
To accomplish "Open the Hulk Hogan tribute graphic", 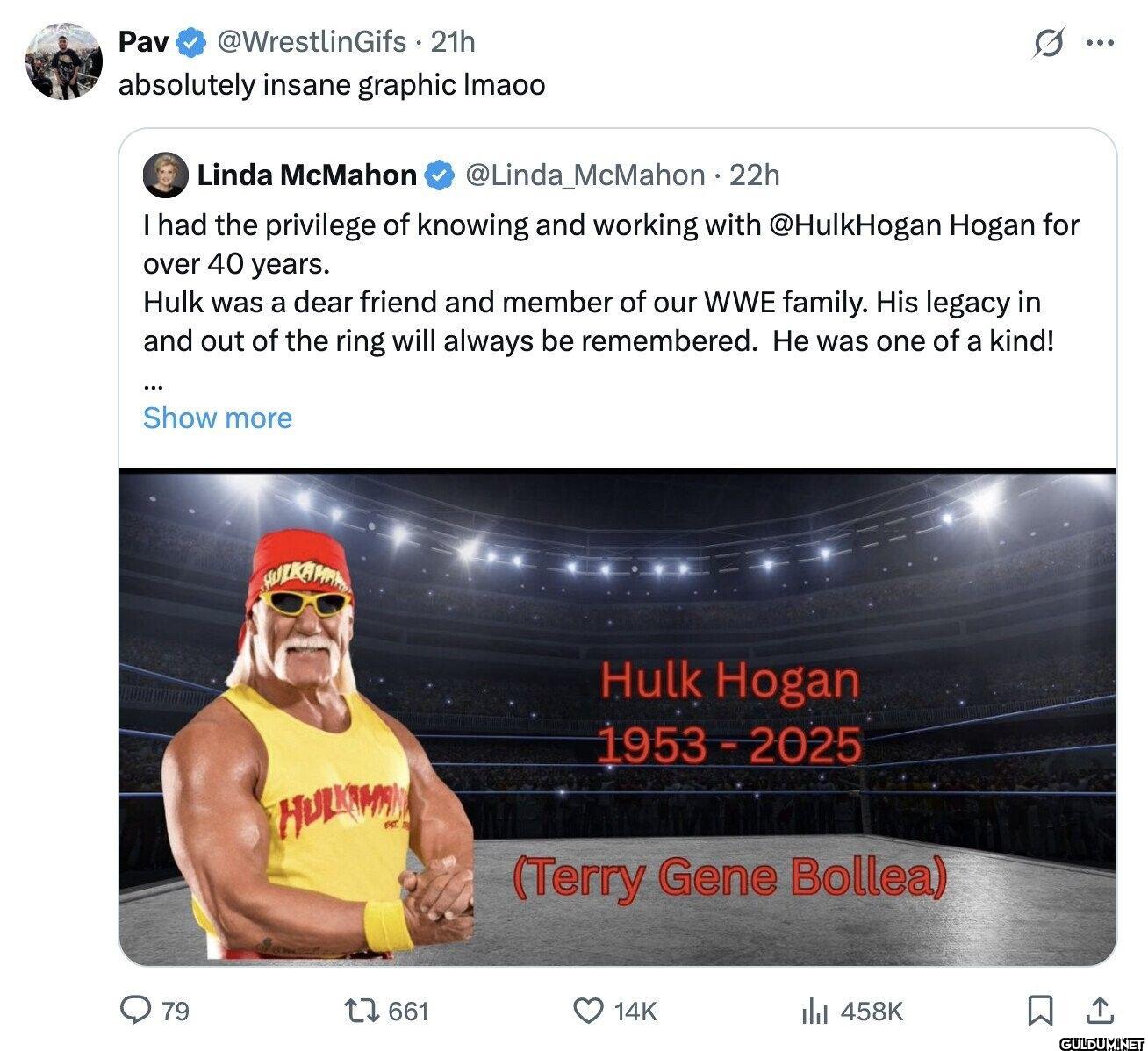I will click(x=617, y=718).
